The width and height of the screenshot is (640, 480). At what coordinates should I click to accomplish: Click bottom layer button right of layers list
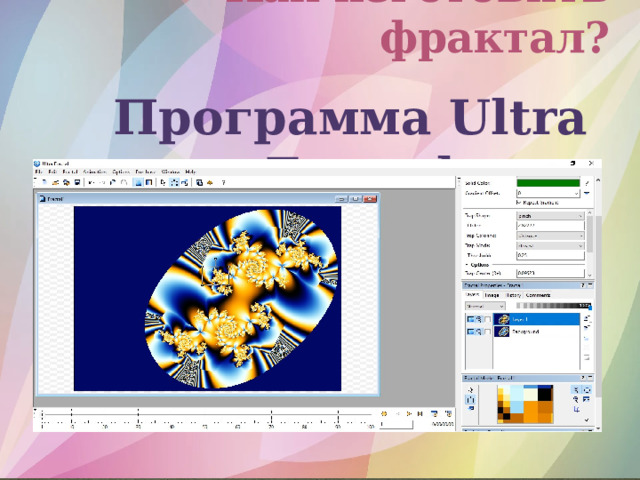[x=587, y=358]
